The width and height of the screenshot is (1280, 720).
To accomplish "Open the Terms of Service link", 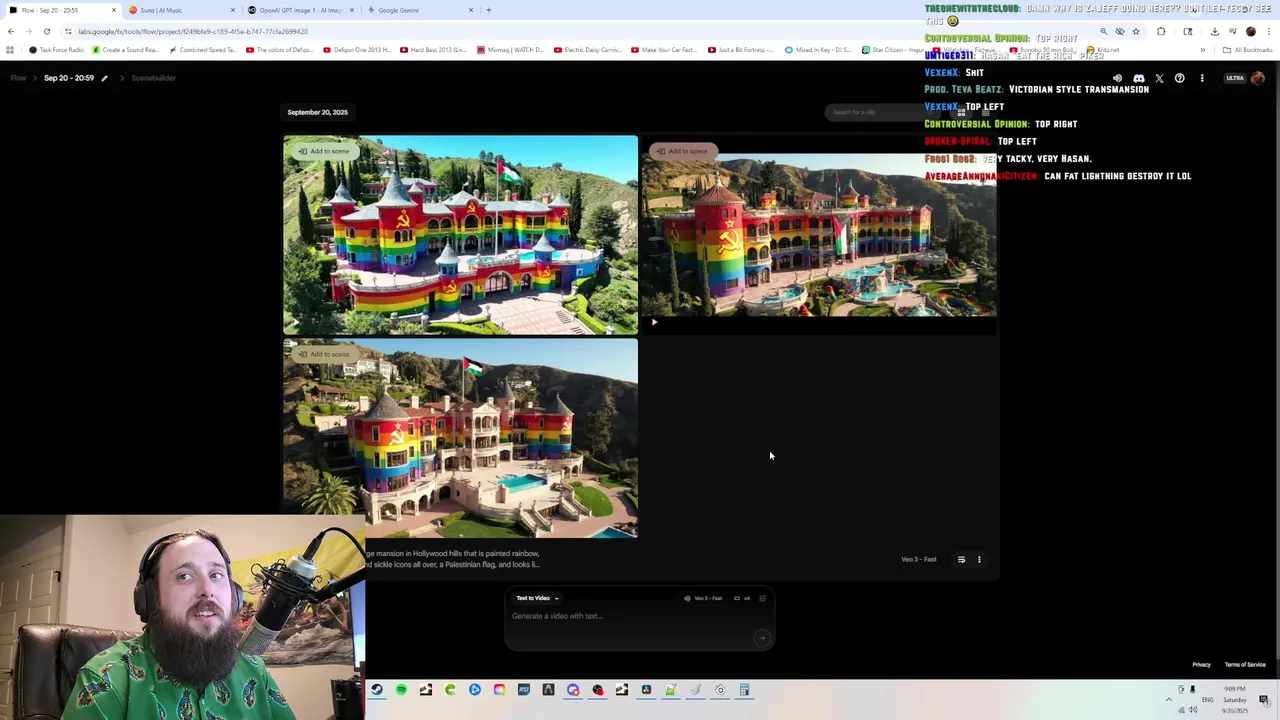I will point(1245,665).
